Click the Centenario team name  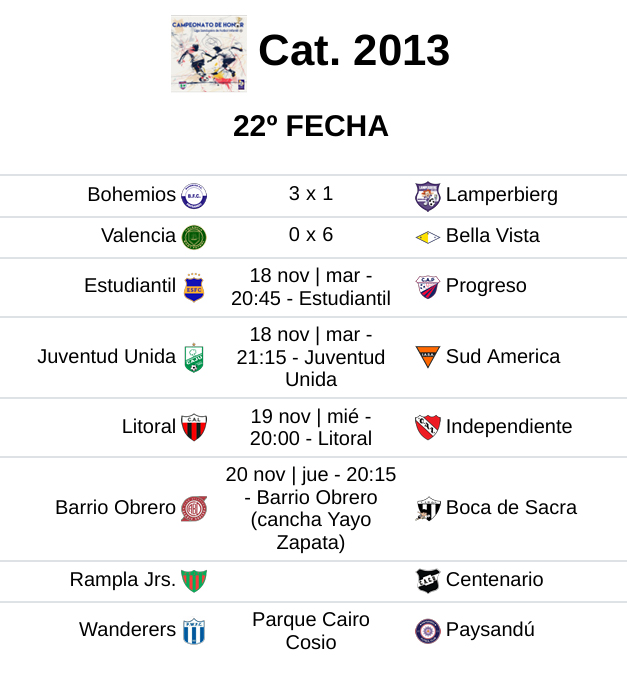coord(494,580)
